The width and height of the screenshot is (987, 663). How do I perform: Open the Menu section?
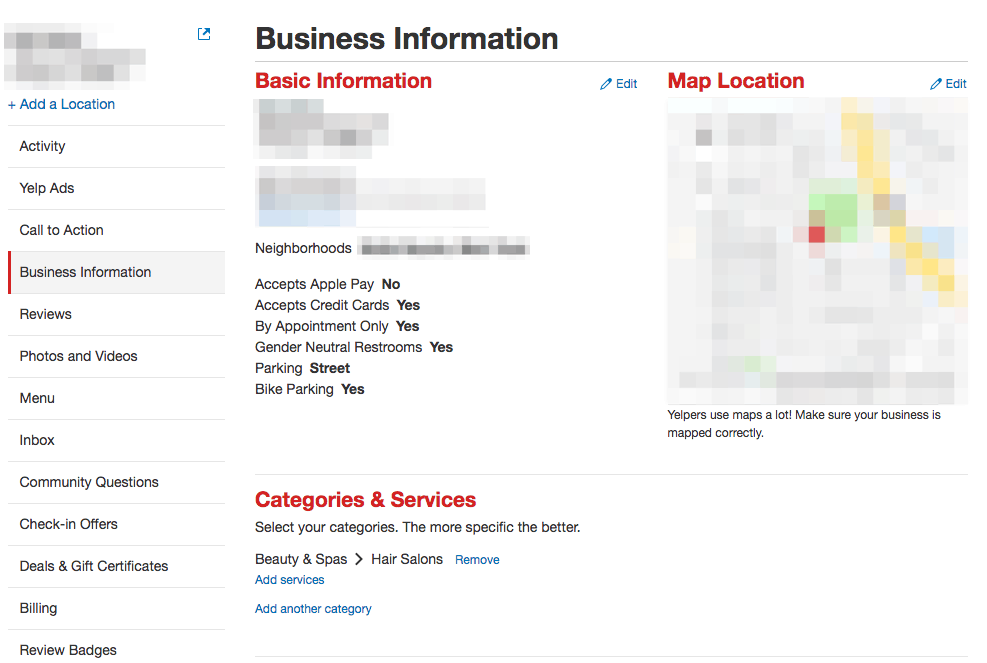(x=37, y=398)
